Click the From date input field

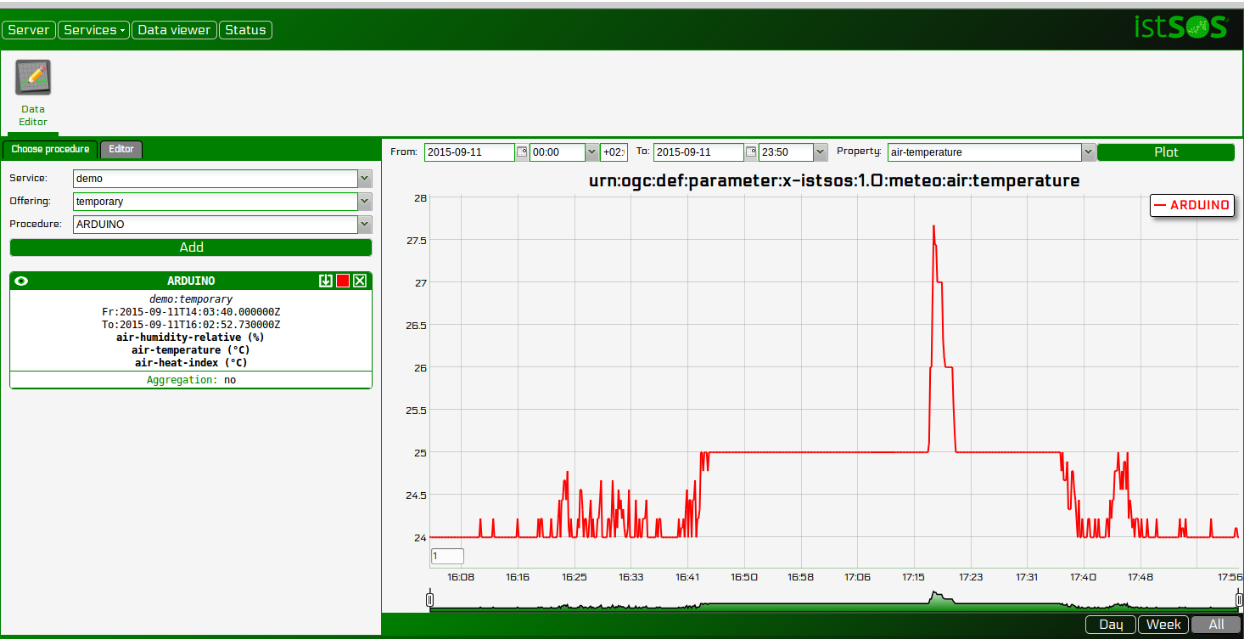[469, 152]
